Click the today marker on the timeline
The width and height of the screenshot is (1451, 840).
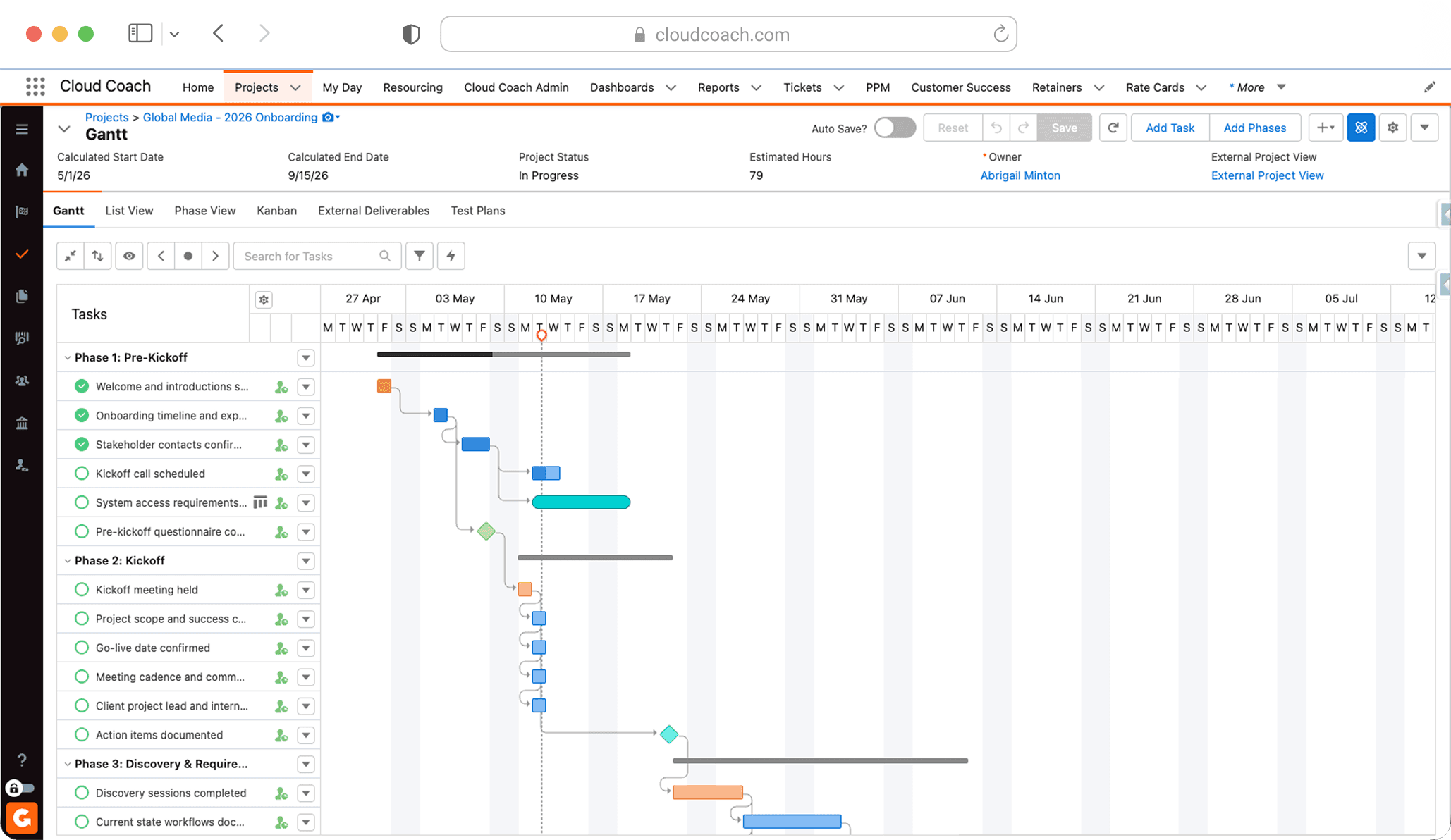(541, 335)
